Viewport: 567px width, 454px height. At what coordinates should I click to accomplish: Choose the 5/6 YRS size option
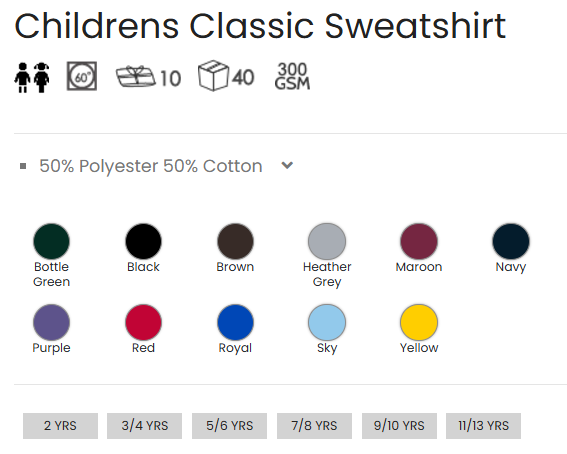tap(229, 426)
